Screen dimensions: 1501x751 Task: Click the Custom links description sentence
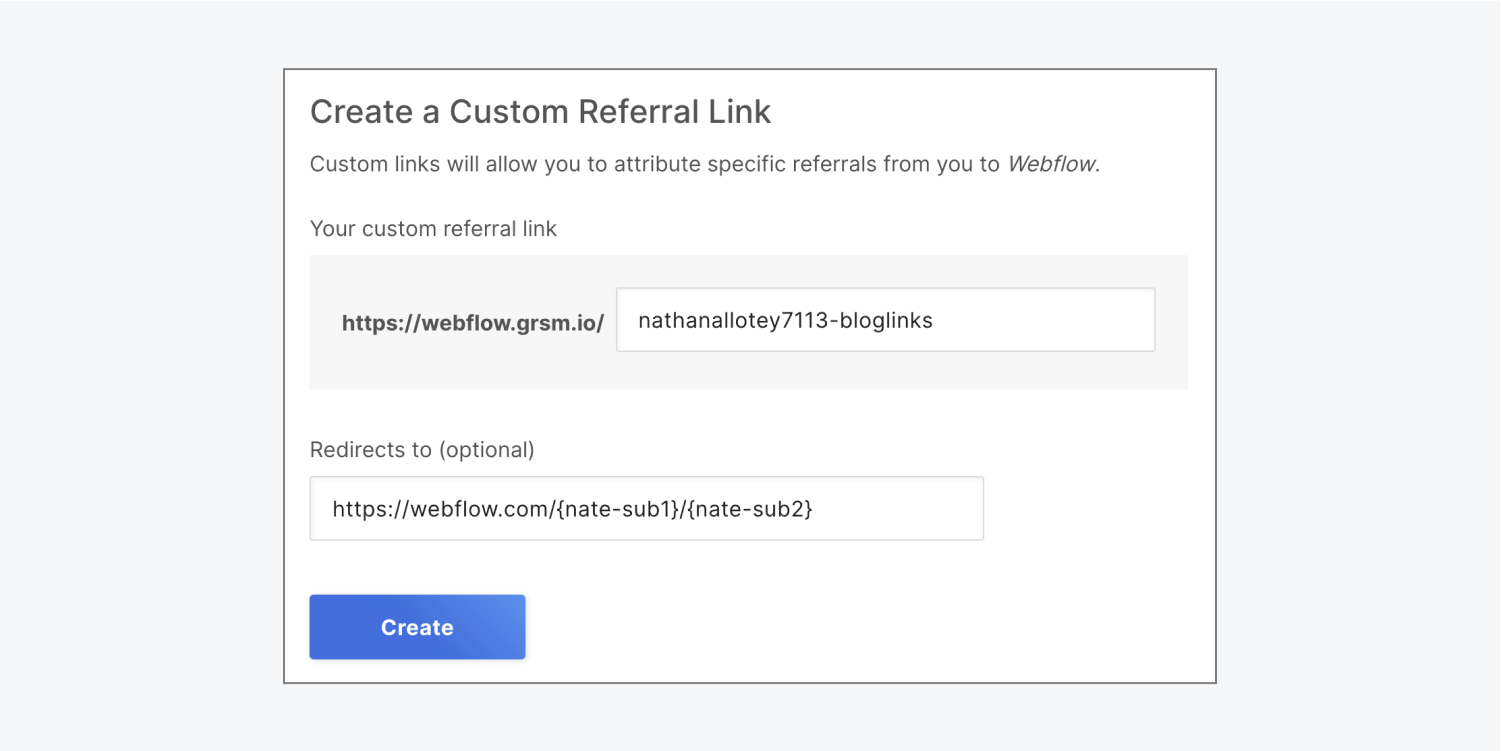click(705, 164)
